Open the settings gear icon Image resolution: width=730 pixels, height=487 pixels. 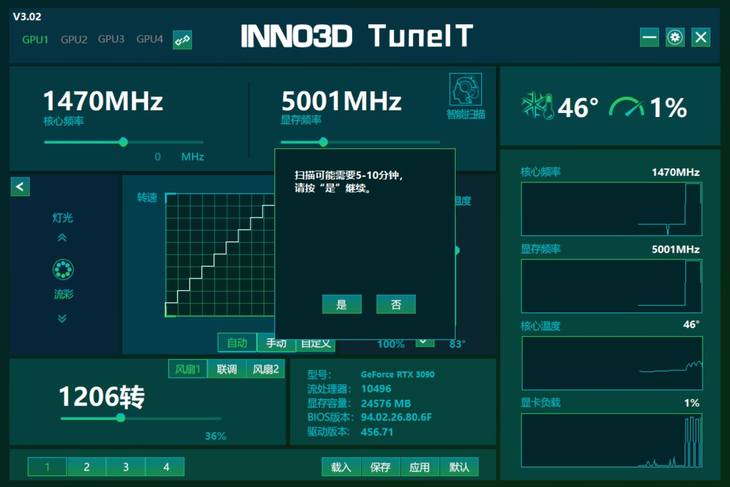click(x=675, y=37)
